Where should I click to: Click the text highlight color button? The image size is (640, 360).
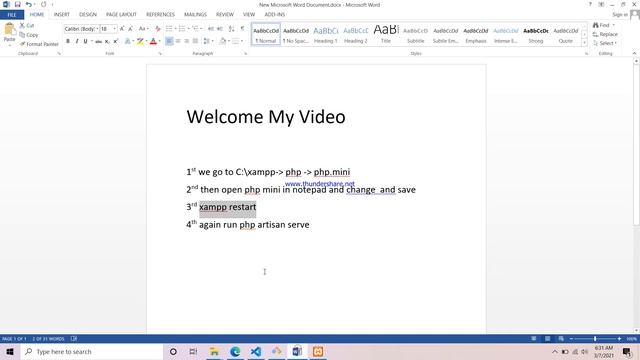click(x=140, y=41)
